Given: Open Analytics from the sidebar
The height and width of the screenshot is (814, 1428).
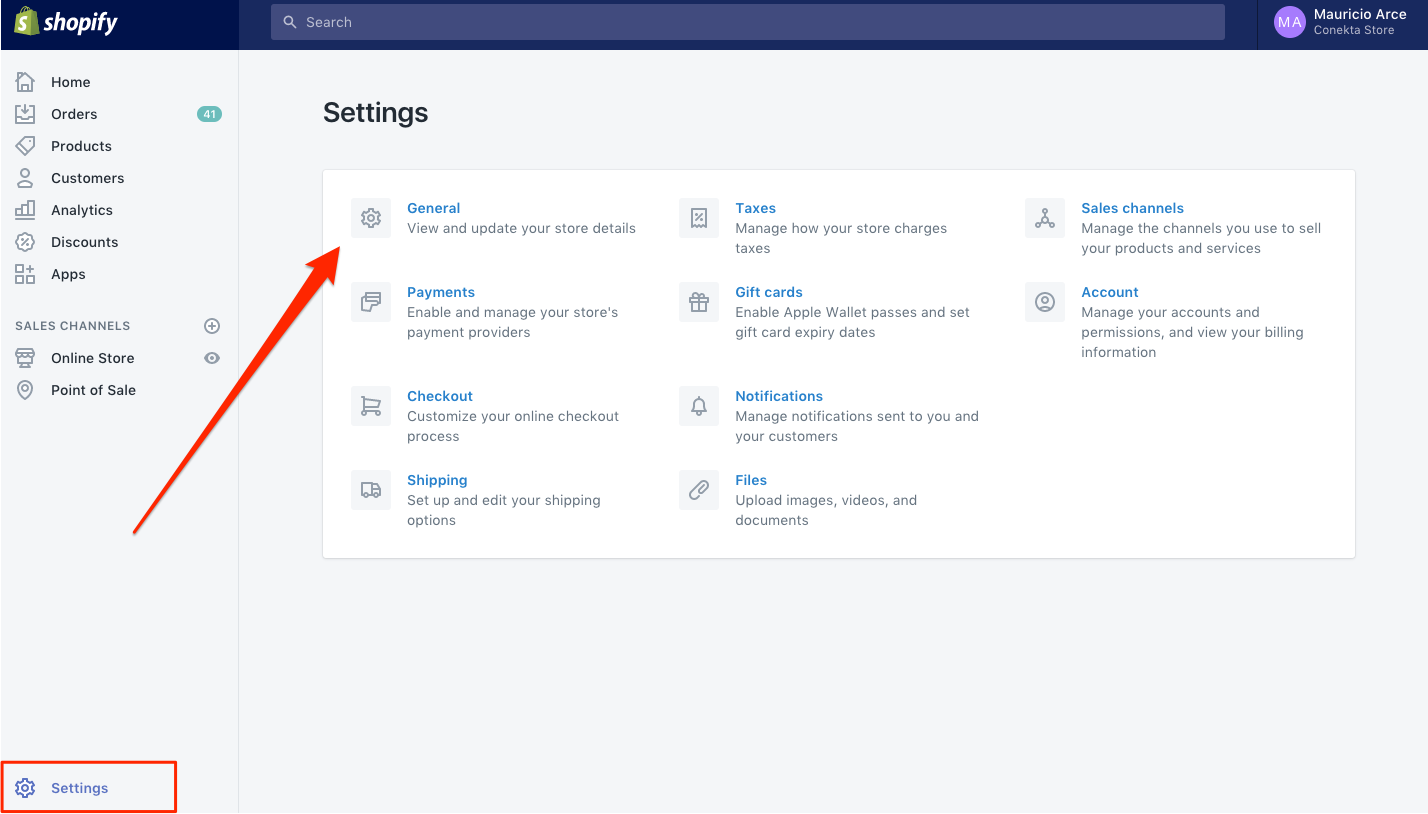Looking at the screenshot, I should point(81,210).
